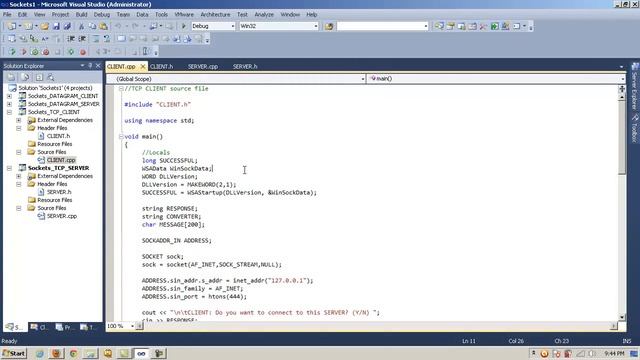
Task: Click the Copy icon in the toolbar
Action: pos(92,26)
